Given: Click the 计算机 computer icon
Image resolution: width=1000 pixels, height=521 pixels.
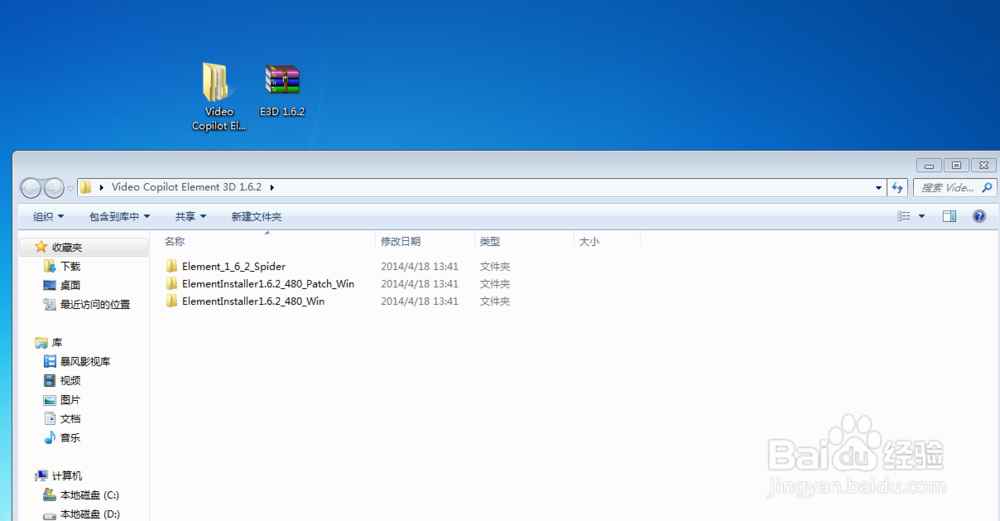Looking at the screenshot, I should [41, 476].
